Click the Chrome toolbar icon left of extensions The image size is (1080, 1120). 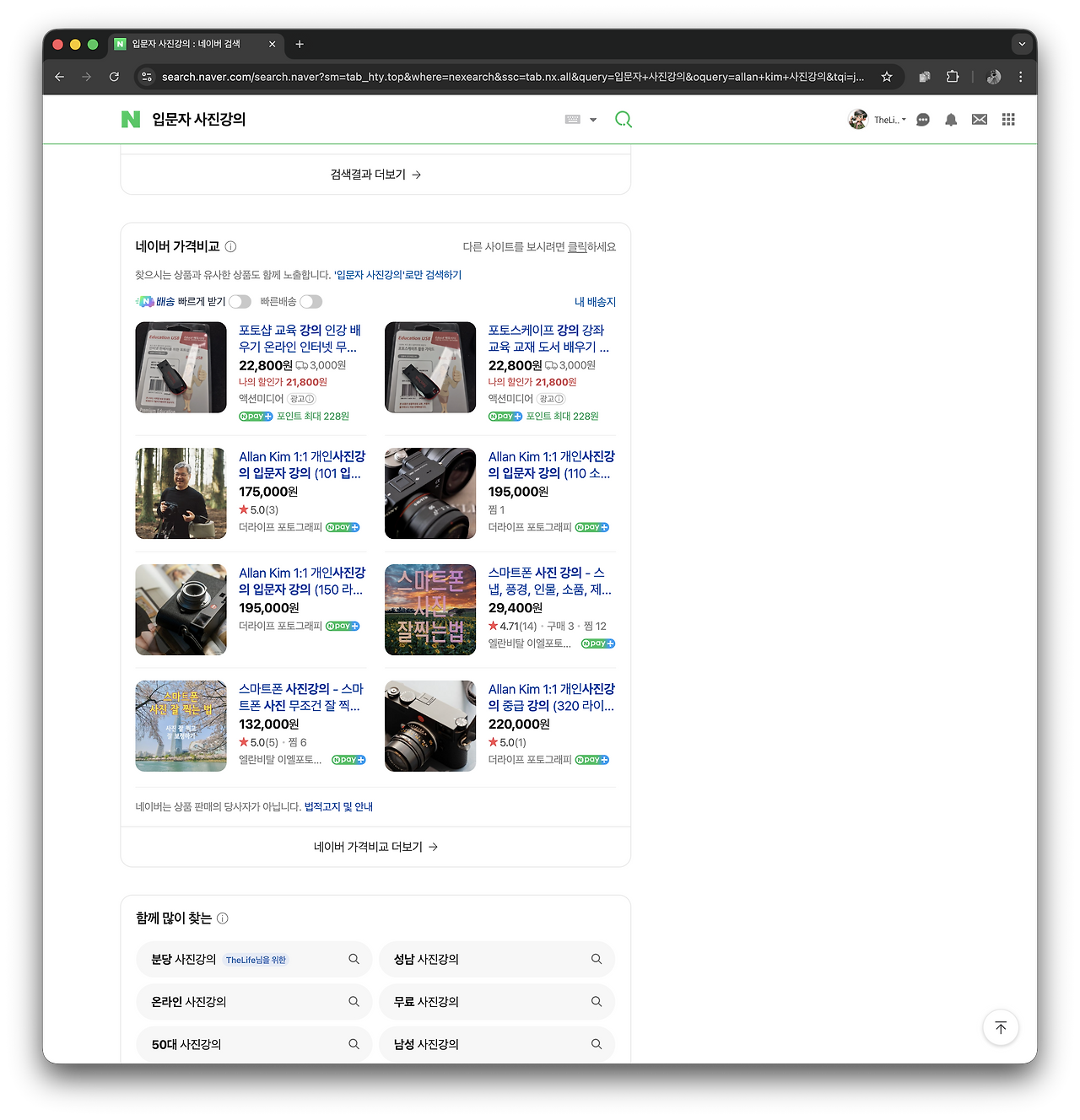[x=925, y=77]
